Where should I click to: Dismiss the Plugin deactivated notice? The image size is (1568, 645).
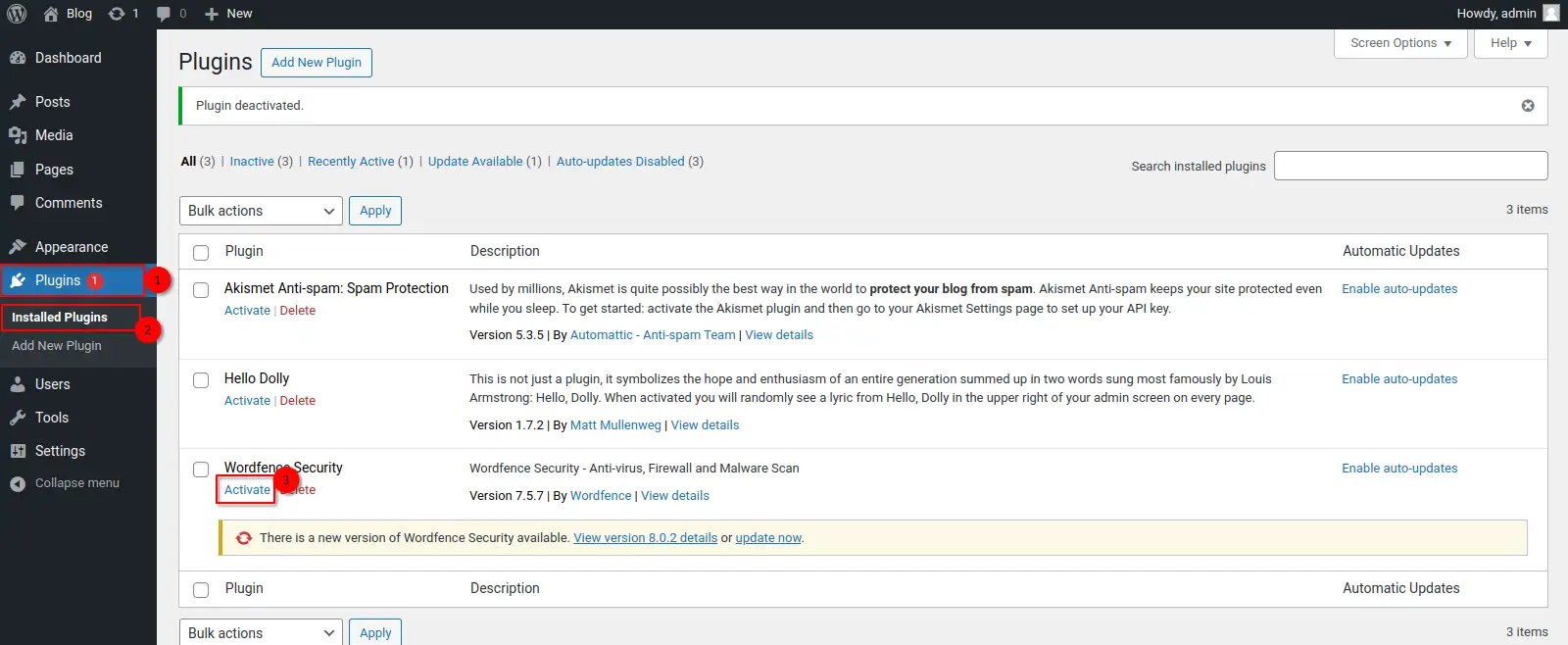(x=1527, y=106)
